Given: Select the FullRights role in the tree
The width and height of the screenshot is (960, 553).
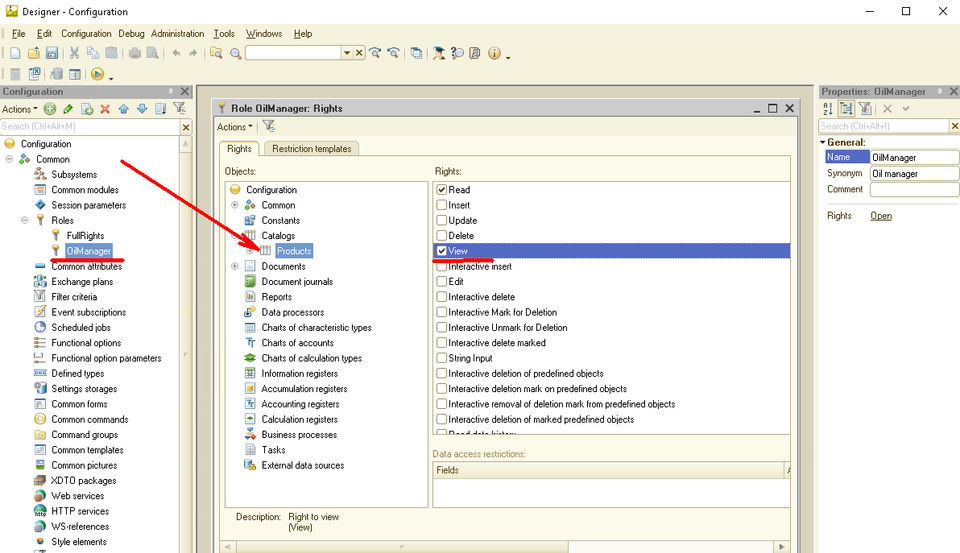Looking at the screenshot, I should (85, 235).
